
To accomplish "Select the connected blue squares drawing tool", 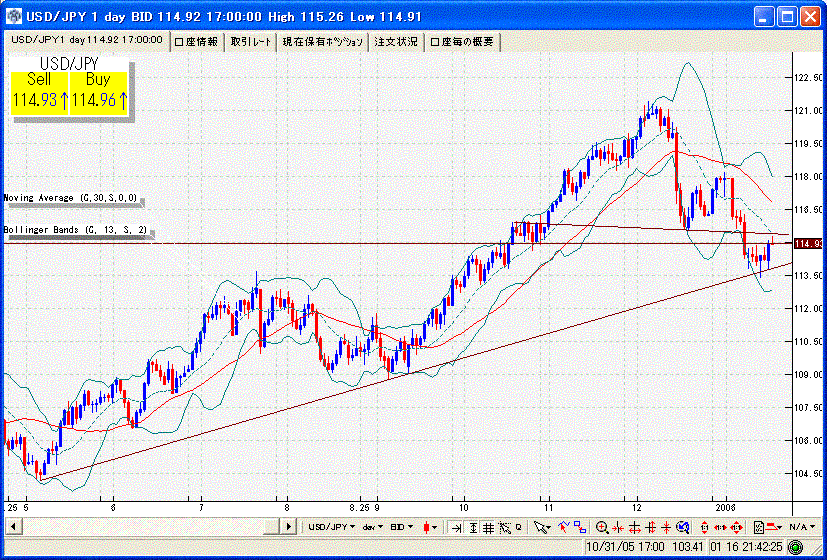I will (580, 527).
